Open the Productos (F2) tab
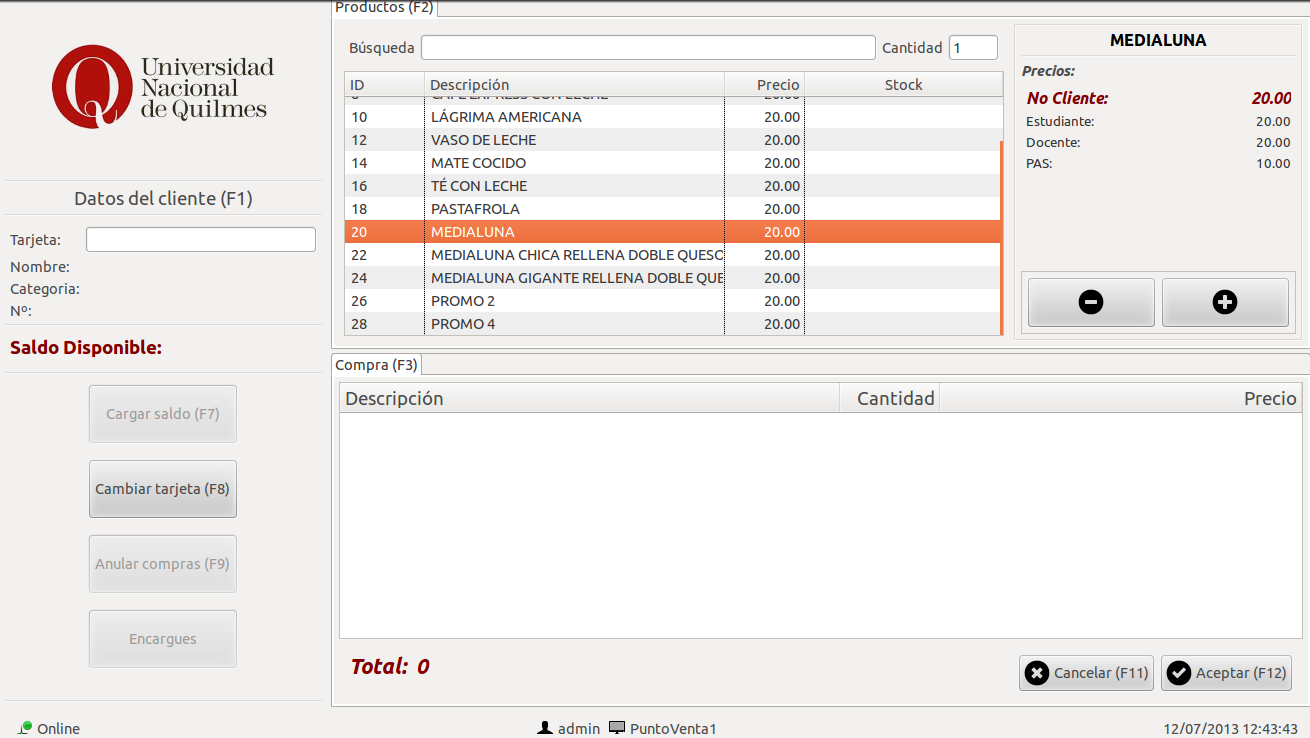 coord(384,8)
